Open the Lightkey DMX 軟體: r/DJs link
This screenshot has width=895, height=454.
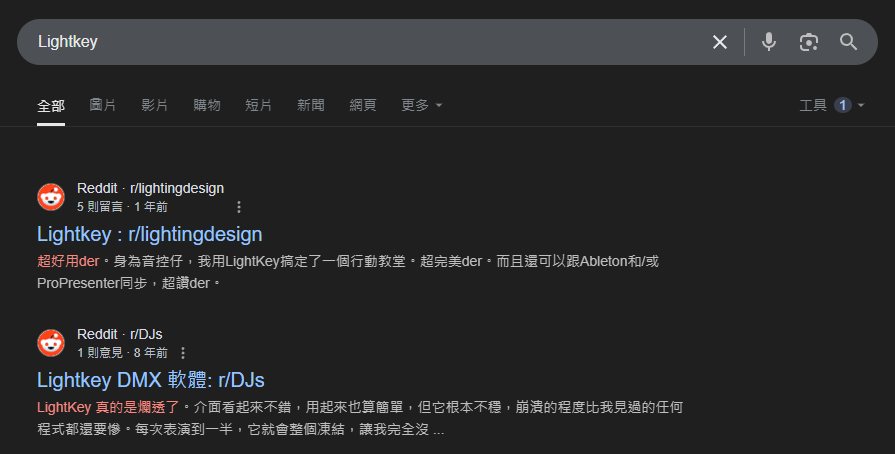[151, 380]
